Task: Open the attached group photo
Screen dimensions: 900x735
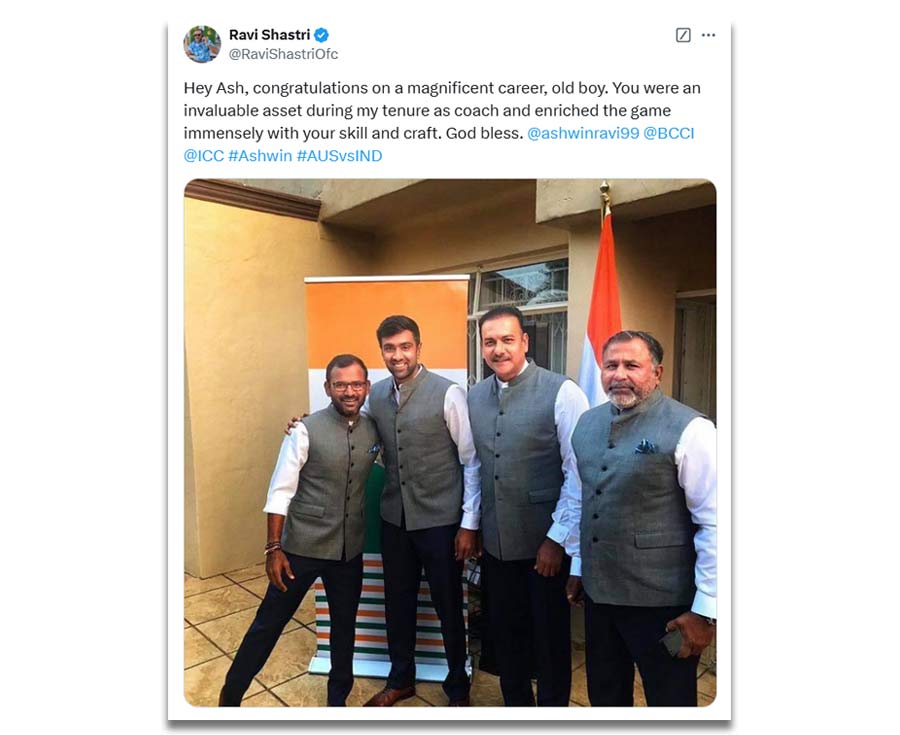Action: pos(450,442)
